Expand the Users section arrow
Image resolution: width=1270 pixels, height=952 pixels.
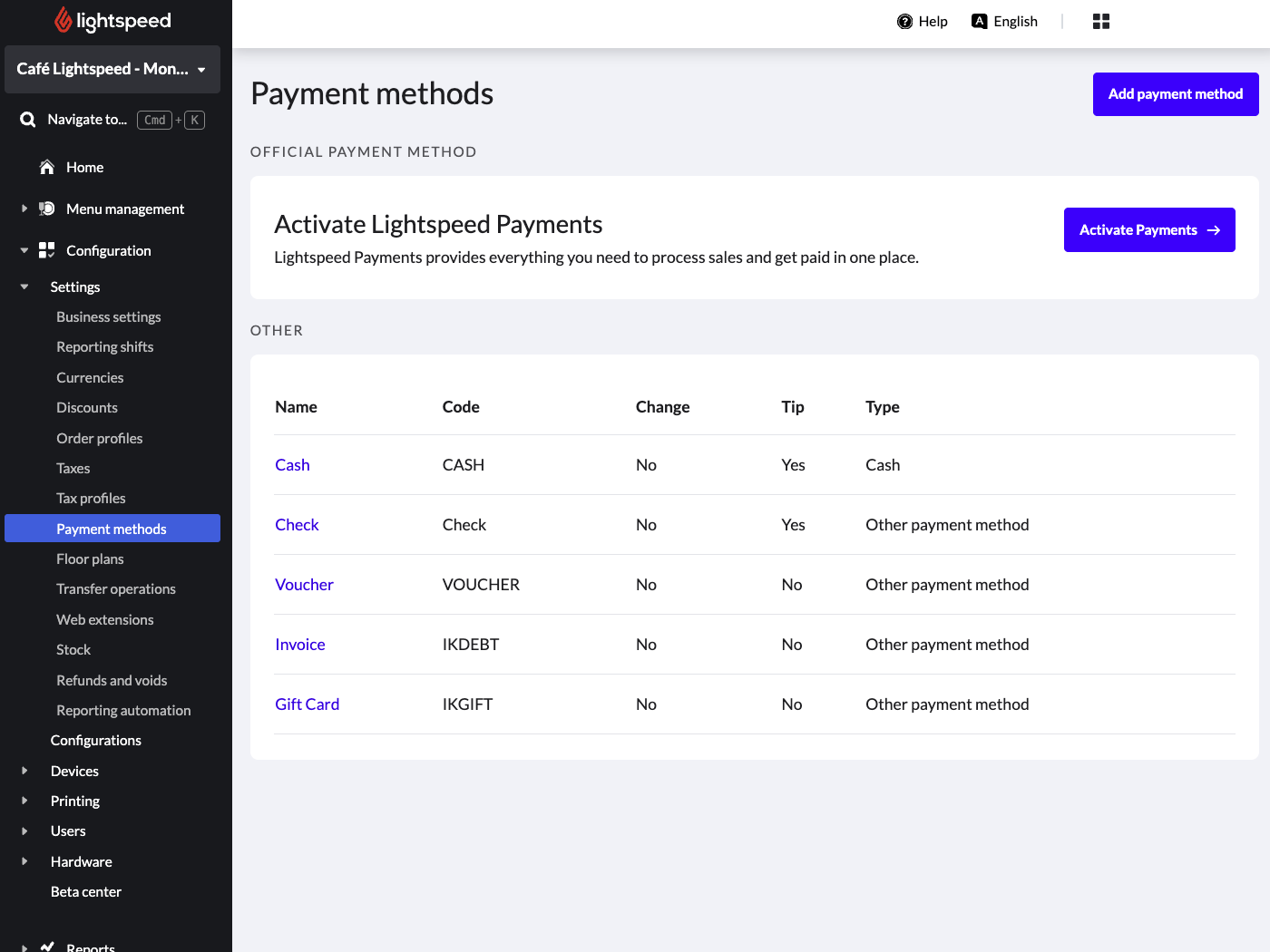[x=24, y=831]
